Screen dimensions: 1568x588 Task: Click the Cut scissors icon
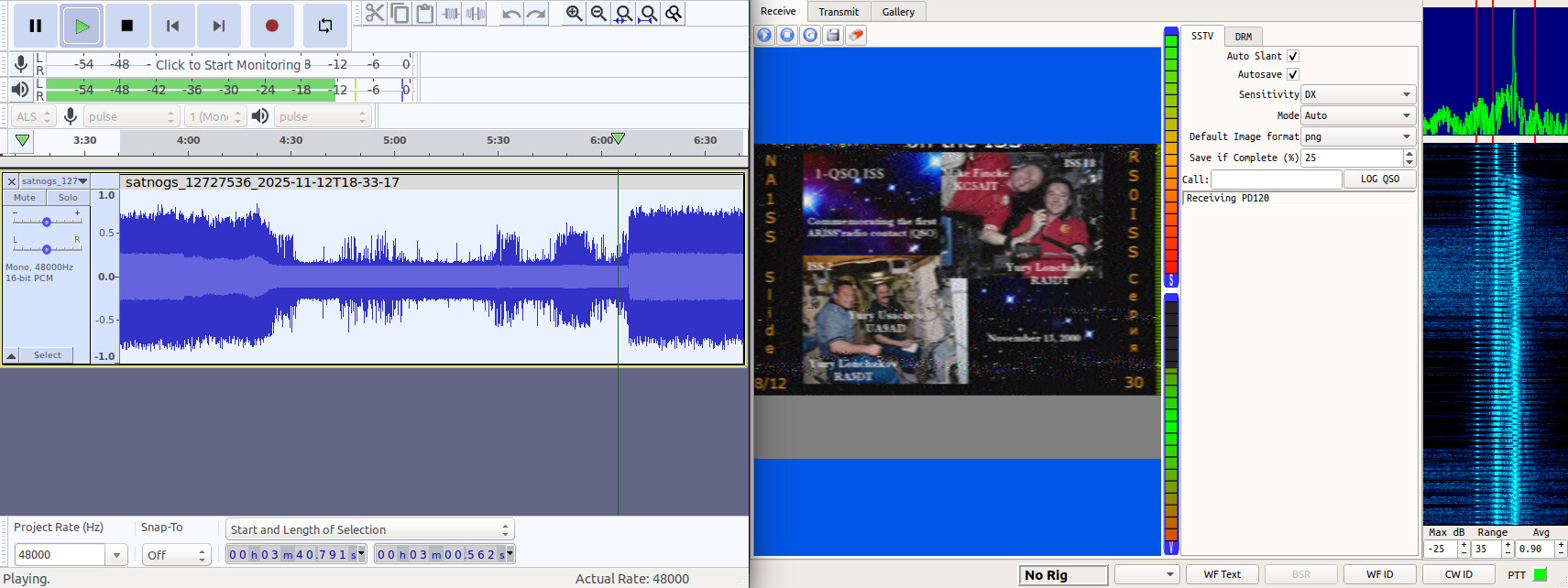pyautogui.click(x=375, y=13)
